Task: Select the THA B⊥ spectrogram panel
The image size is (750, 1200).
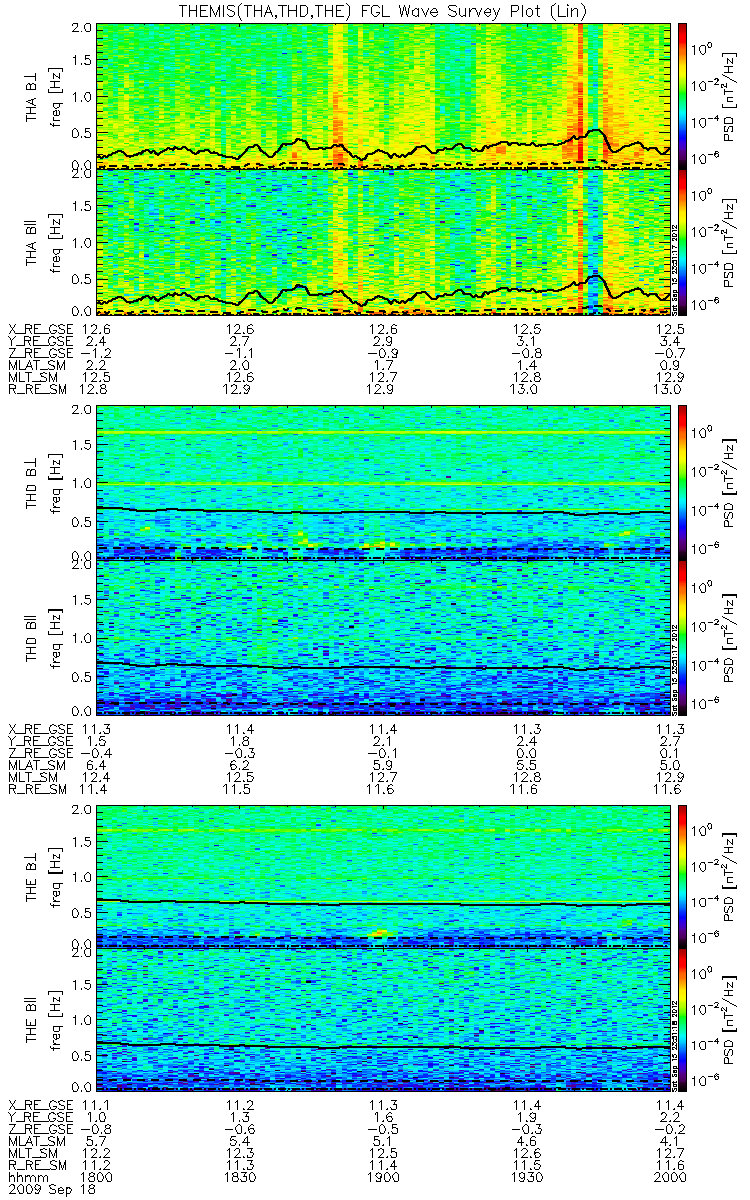Action: click(383, 96)
